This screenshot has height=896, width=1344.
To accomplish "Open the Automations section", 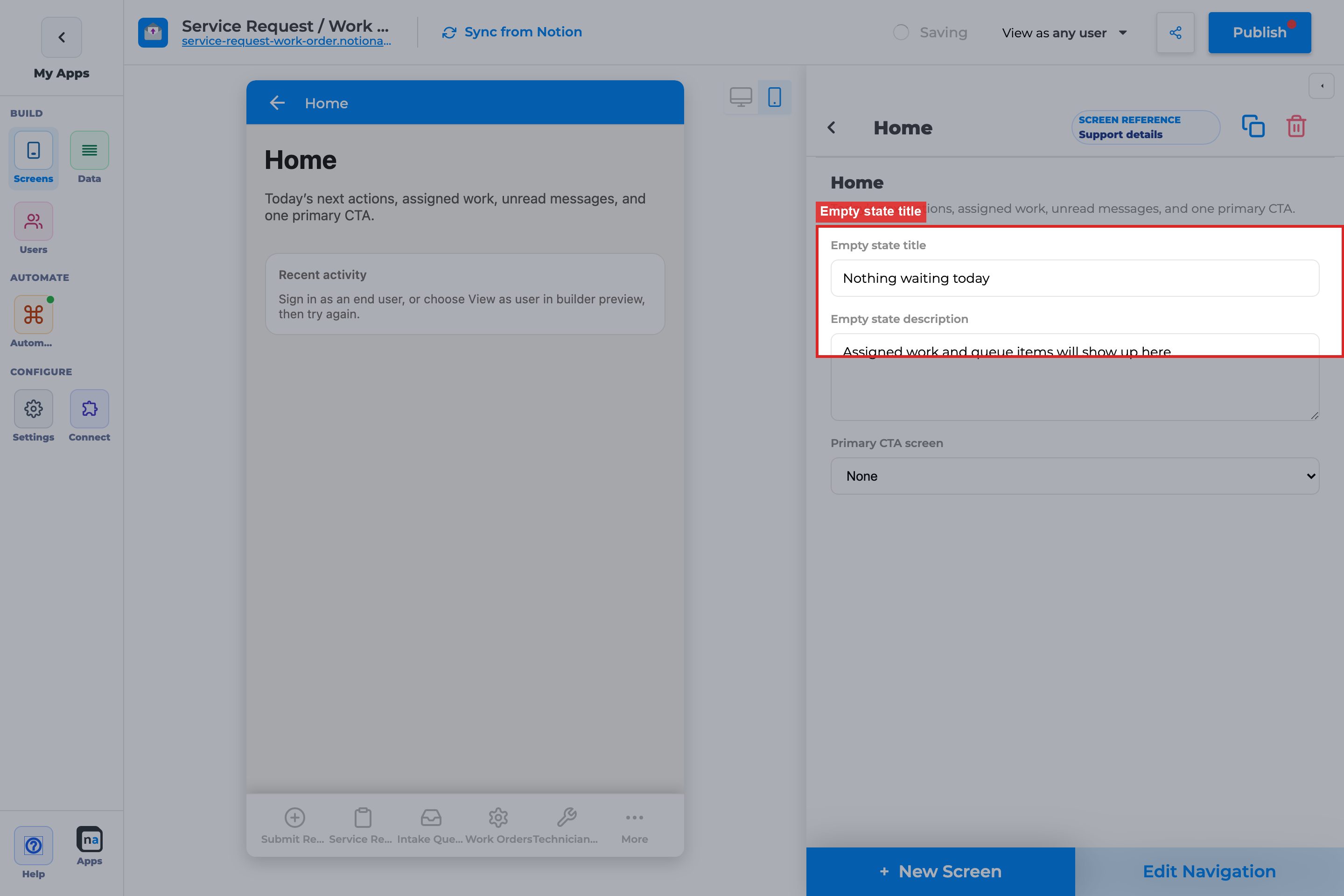I will point(33,322).
